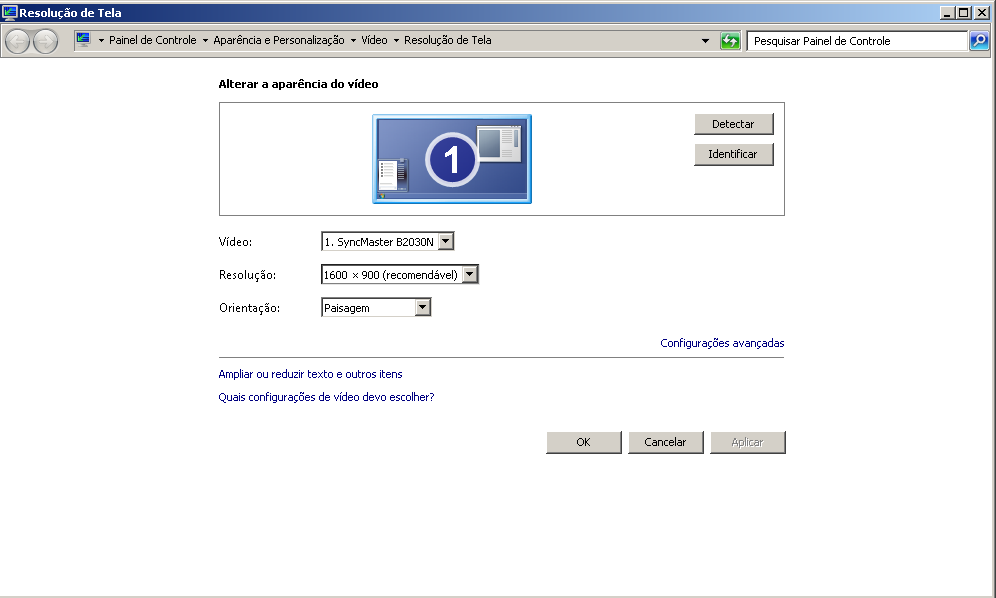Image resolution: width=996 pixels, height=598 pixels.
Task: Open Quais configurações de vídeo devo escolher link
Action: [326, 397]
